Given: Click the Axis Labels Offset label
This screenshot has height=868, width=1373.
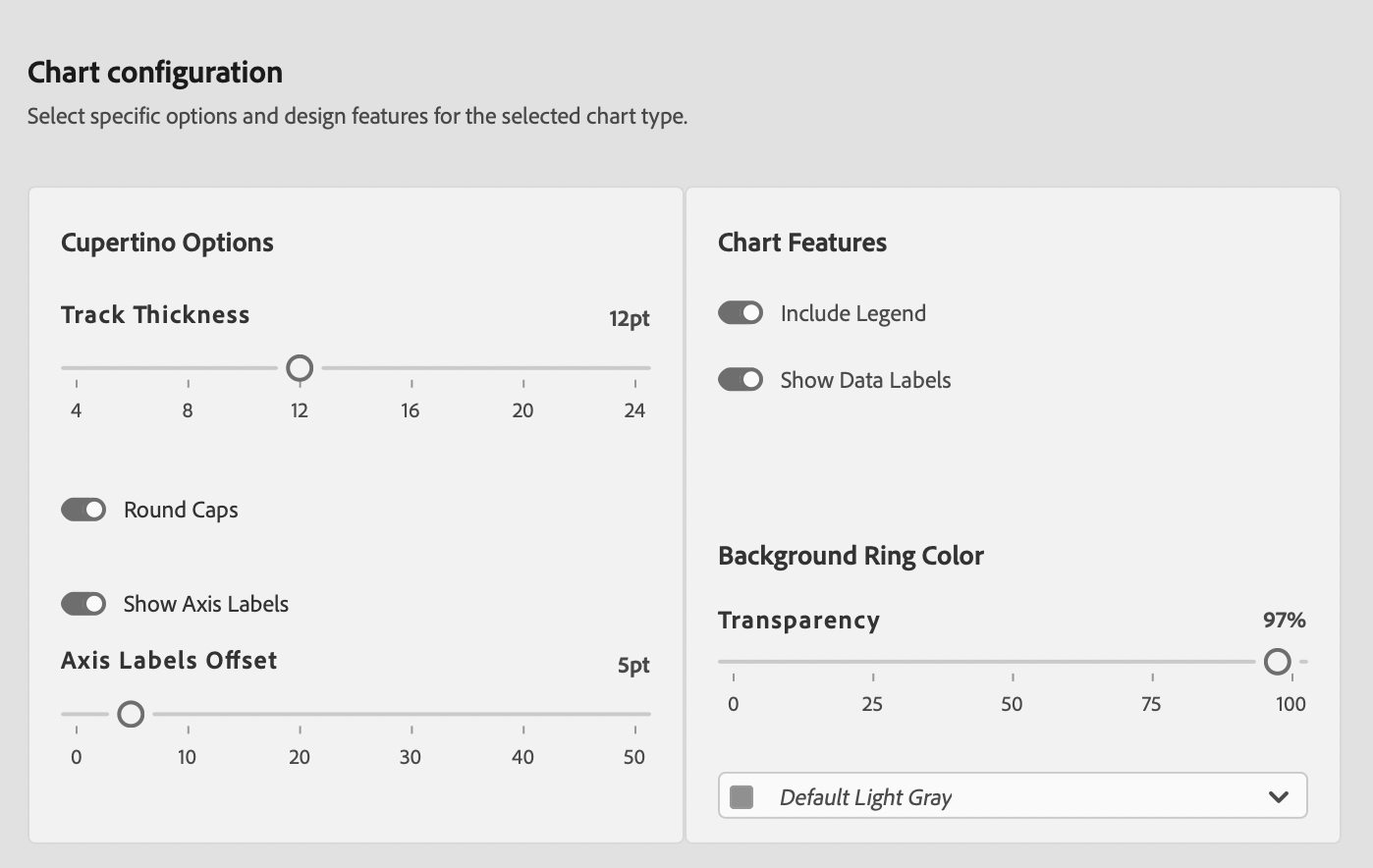Looking at the screenshot, I should point(169,661).
